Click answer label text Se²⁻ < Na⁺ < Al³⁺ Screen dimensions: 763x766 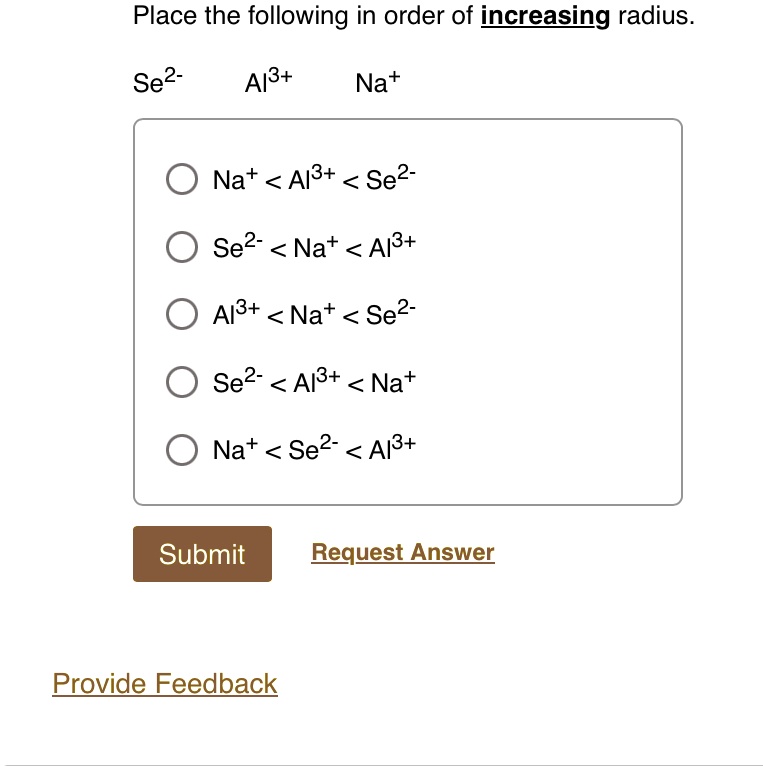tap(314, 247)
